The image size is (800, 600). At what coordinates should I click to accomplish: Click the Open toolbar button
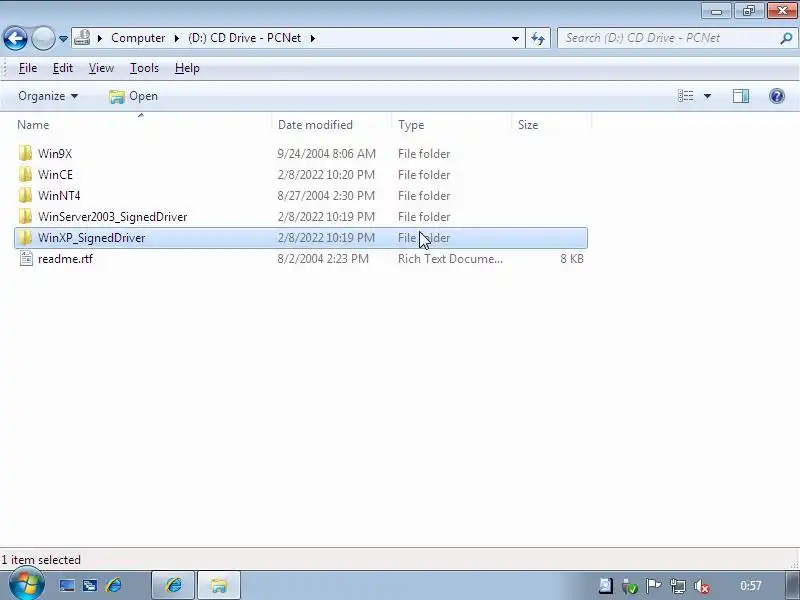coord(133,96)
